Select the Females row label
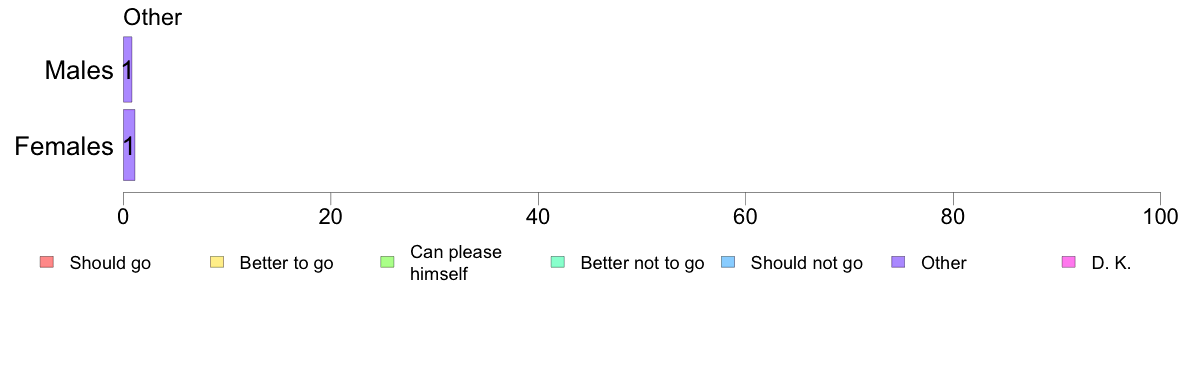1188x368 pixels. [x=64, y=146]
